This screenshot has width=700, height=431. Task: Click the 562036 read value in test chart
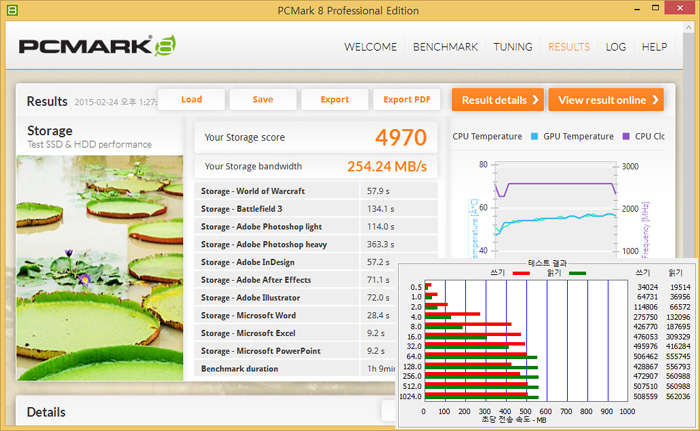(678, 396)
